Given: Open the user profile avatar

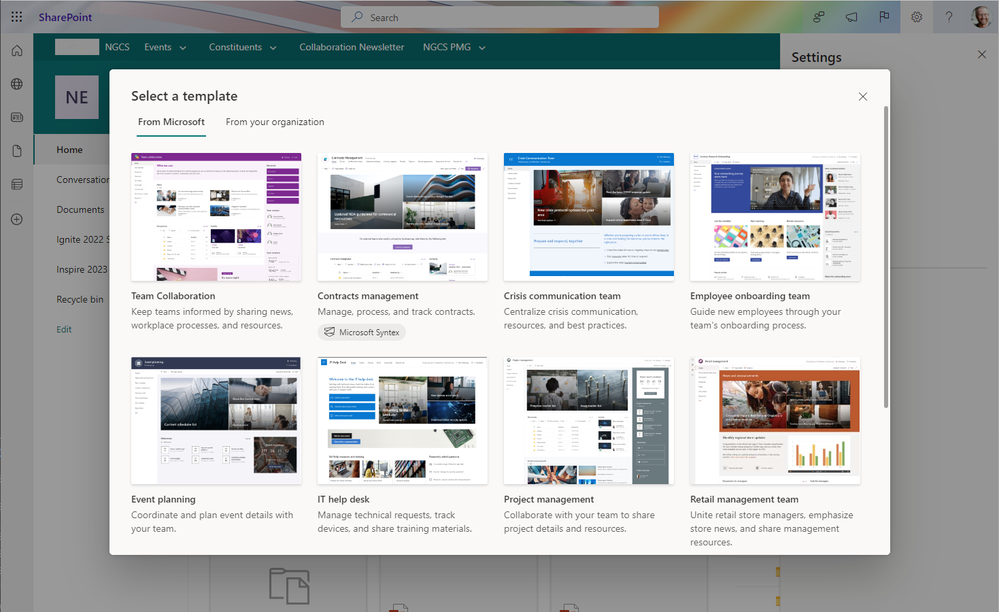Looking at the screenshot, I should click(981, 17).
